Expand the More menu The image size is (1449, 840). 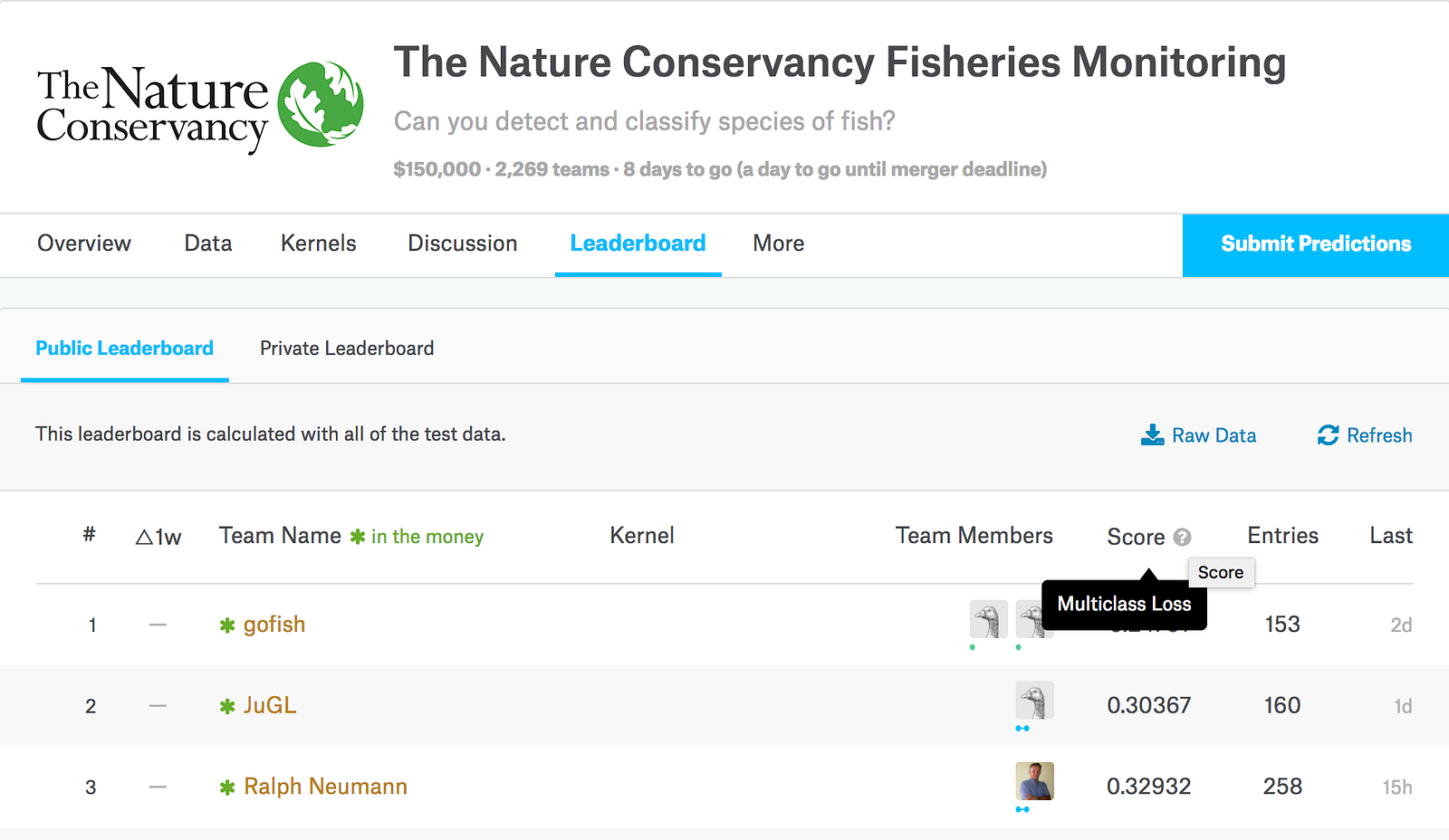pos(779,243)
